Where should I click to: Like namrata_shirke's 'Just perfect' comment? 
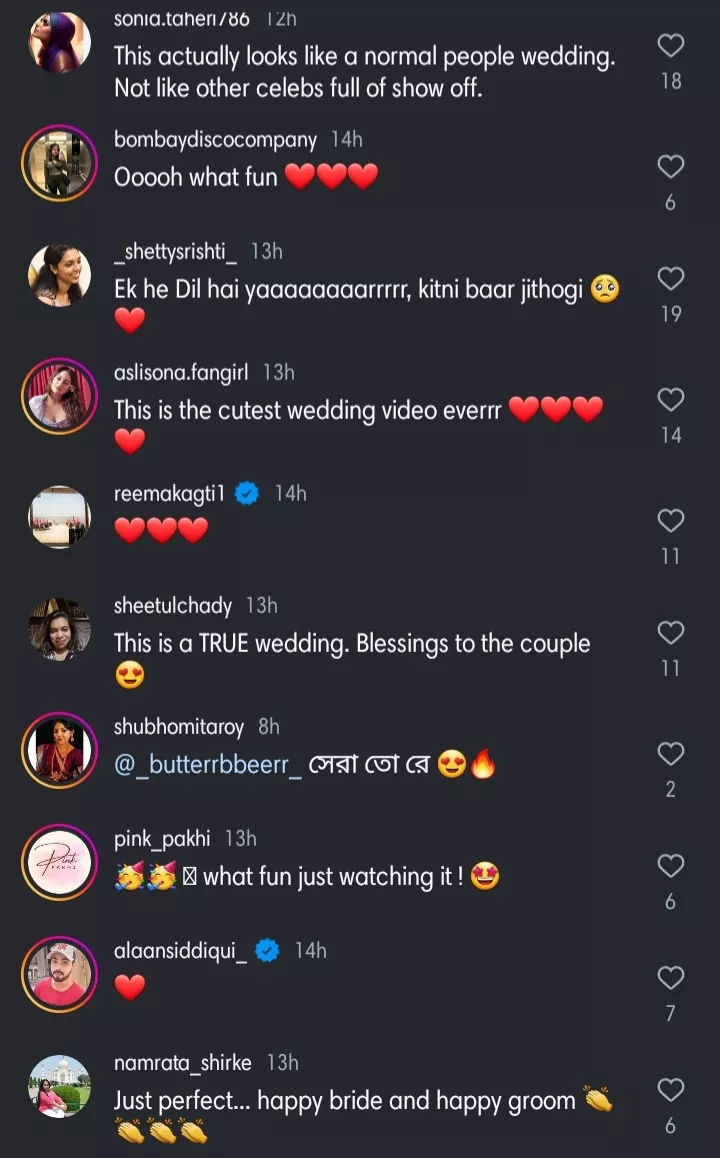pos(671,1090)
